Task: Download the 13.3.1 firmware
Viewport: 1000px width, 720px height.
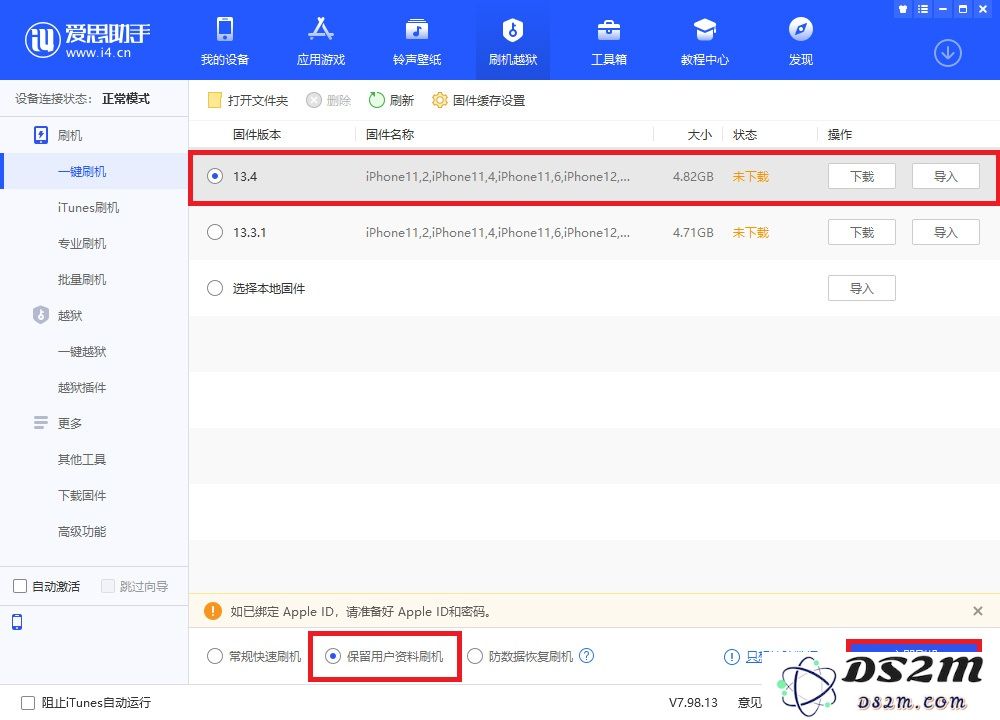Action: point(862,232)
